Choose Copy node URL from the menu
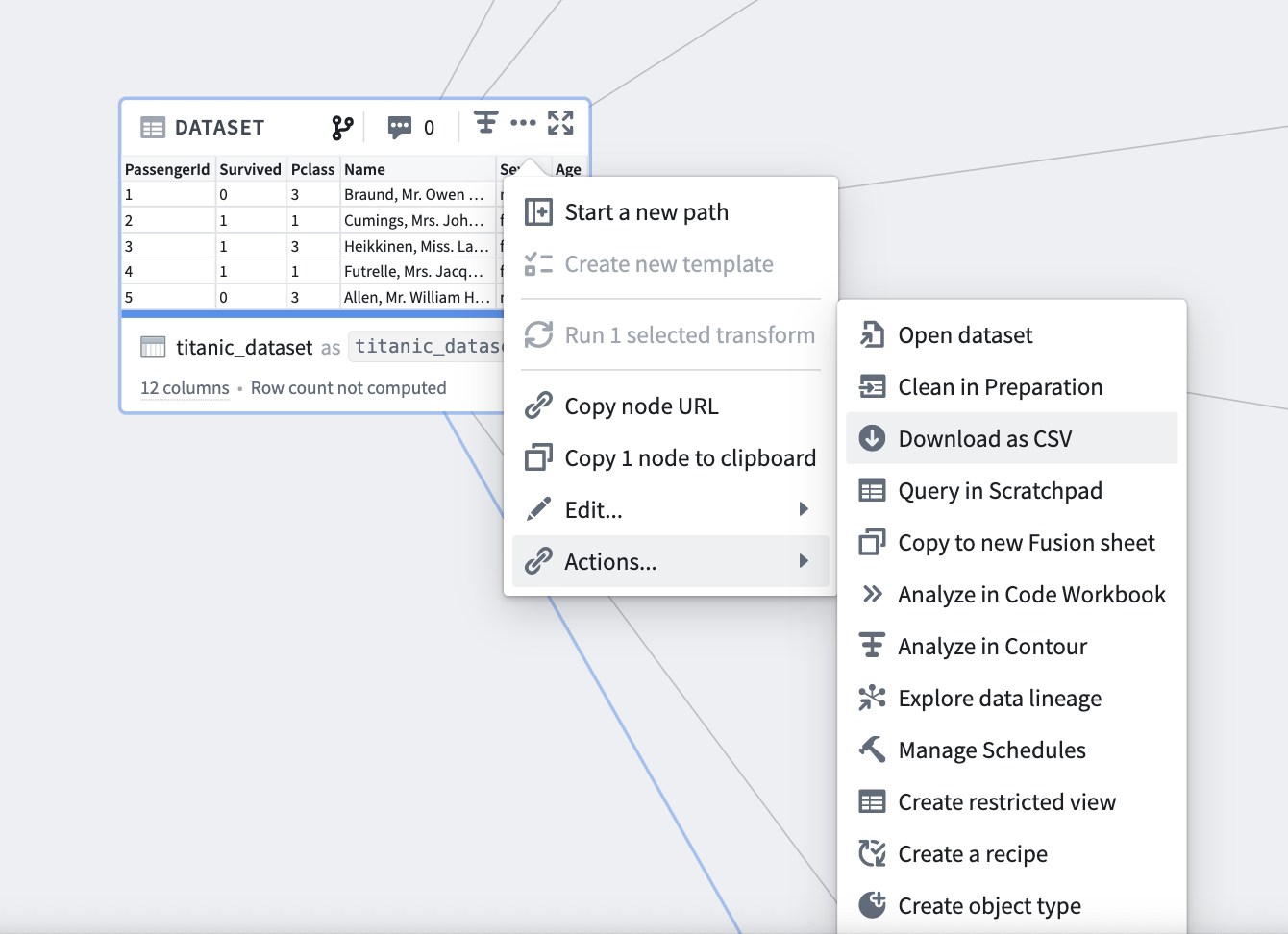 point(671,406)
